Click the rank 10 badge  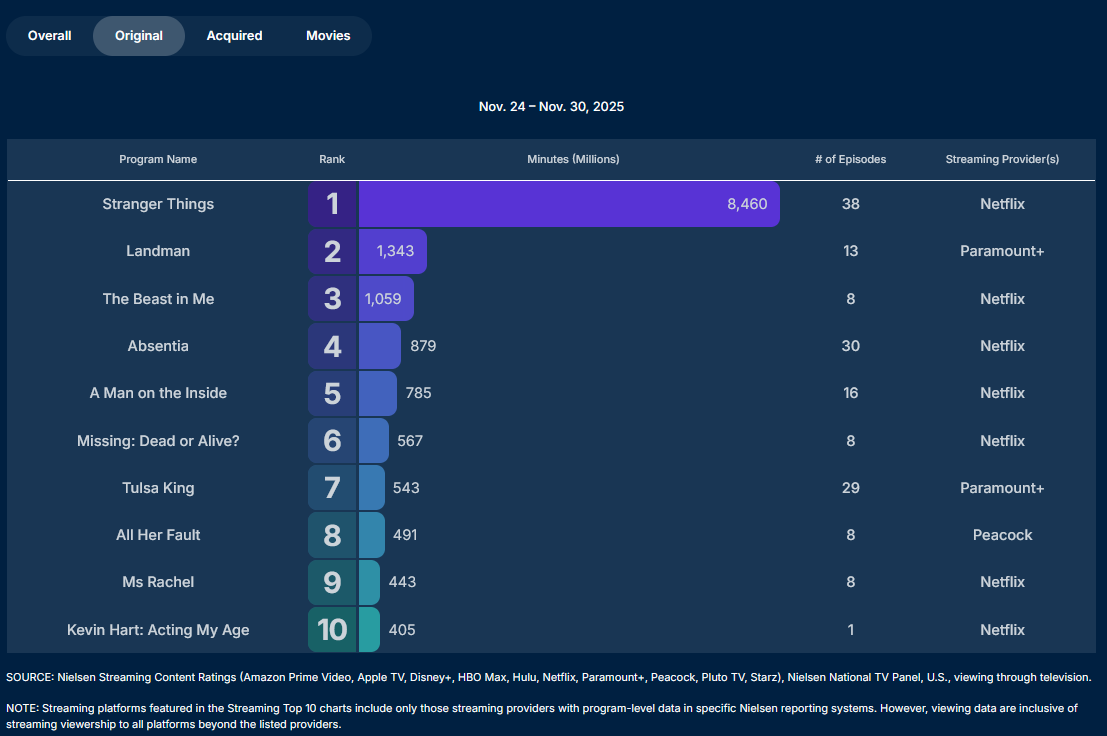[333, 630]
